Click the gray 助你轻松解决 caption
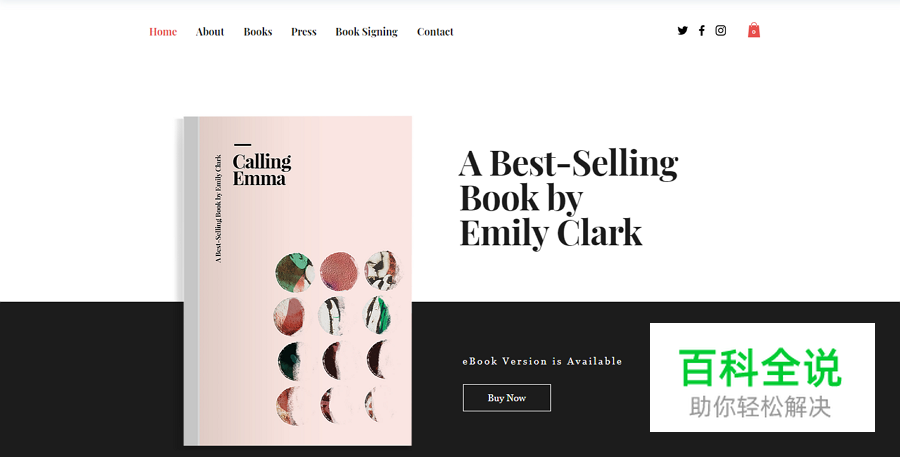 [761, 407]
